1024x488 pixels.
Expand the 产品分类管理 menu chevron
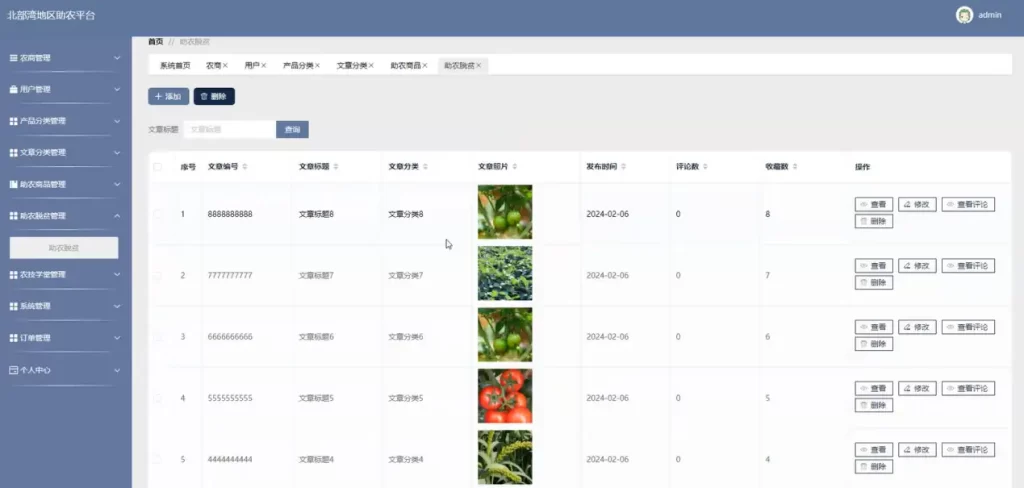click(118, 122)
